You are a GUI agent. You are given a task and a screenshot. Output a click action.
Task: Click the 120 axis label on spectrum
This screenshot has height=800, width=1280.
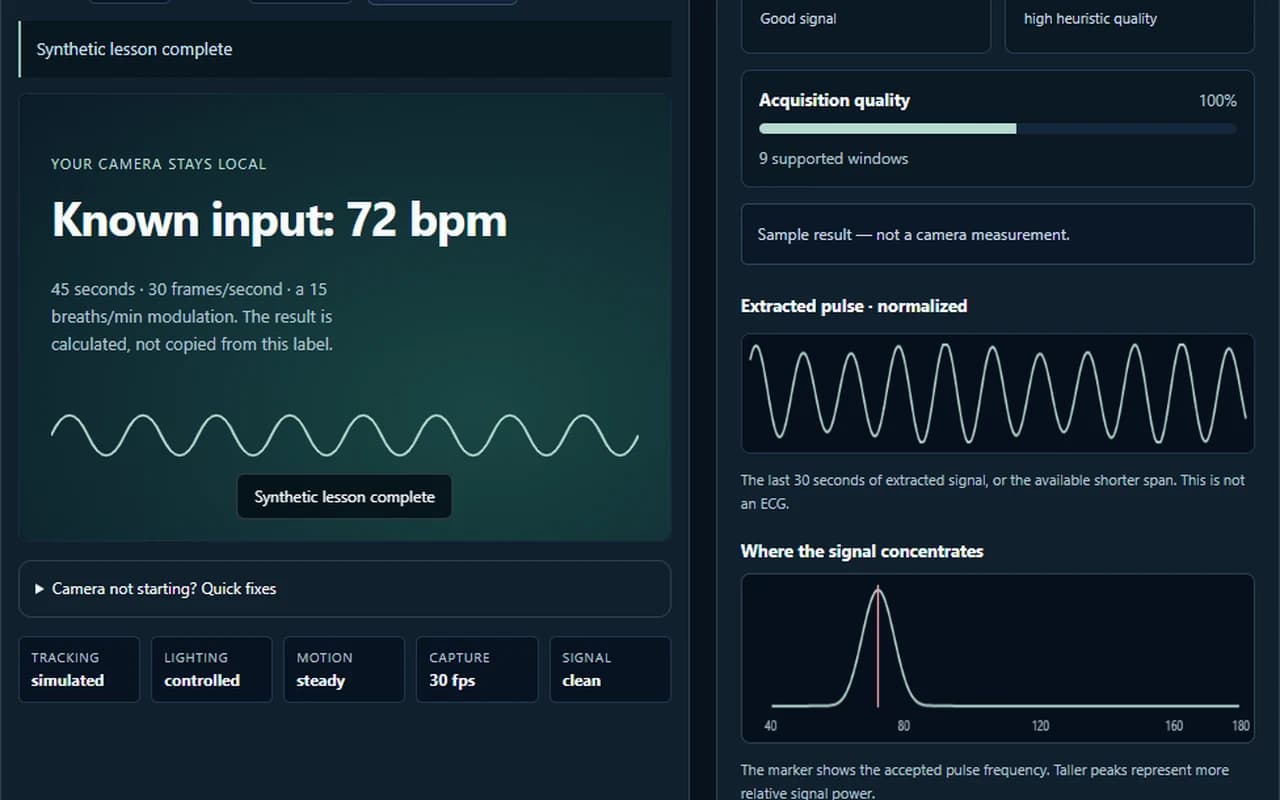click(x=1040, y=726)
